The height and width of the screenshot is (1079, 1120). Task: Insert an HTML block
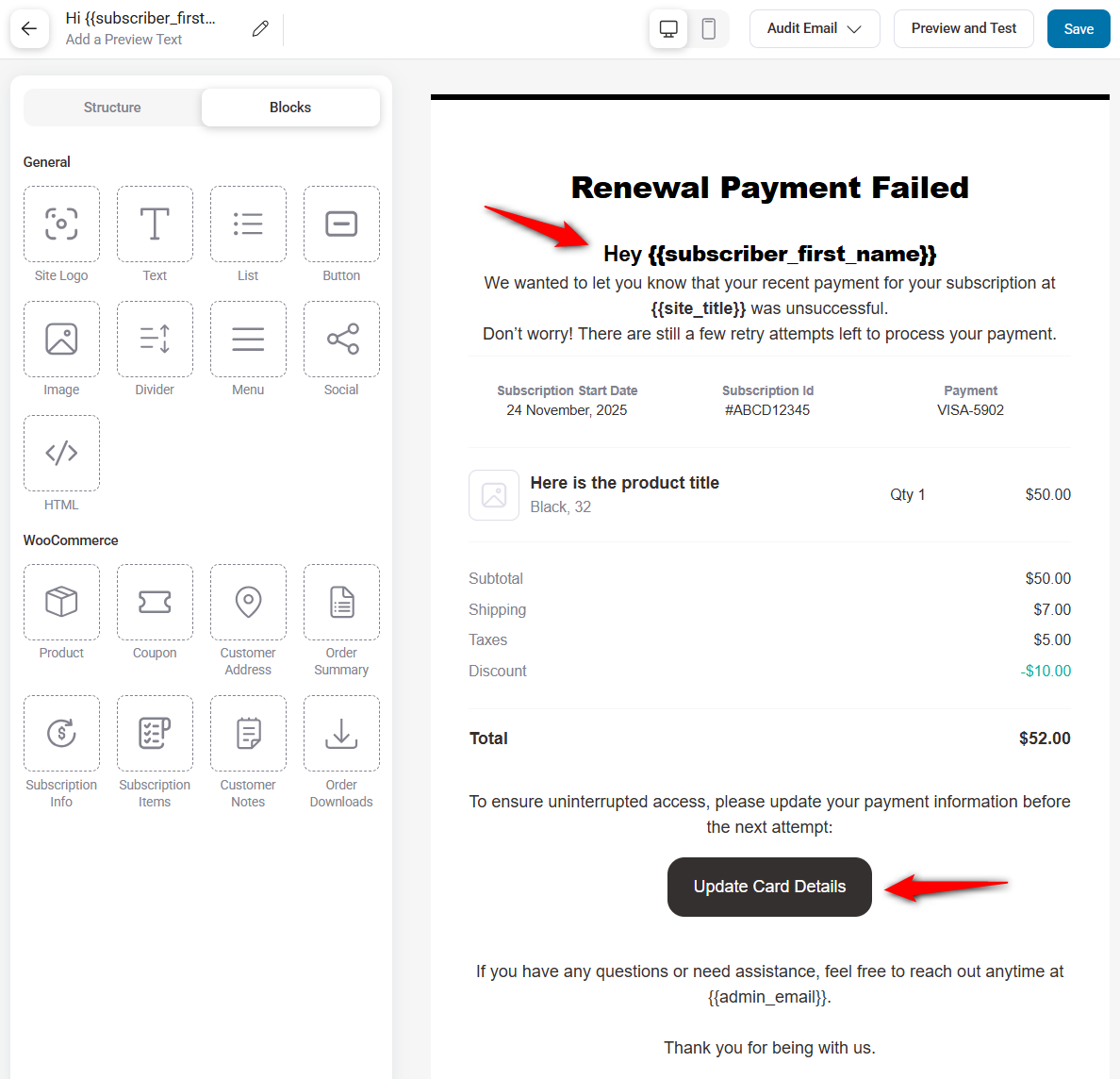click(x=61, y=453)
